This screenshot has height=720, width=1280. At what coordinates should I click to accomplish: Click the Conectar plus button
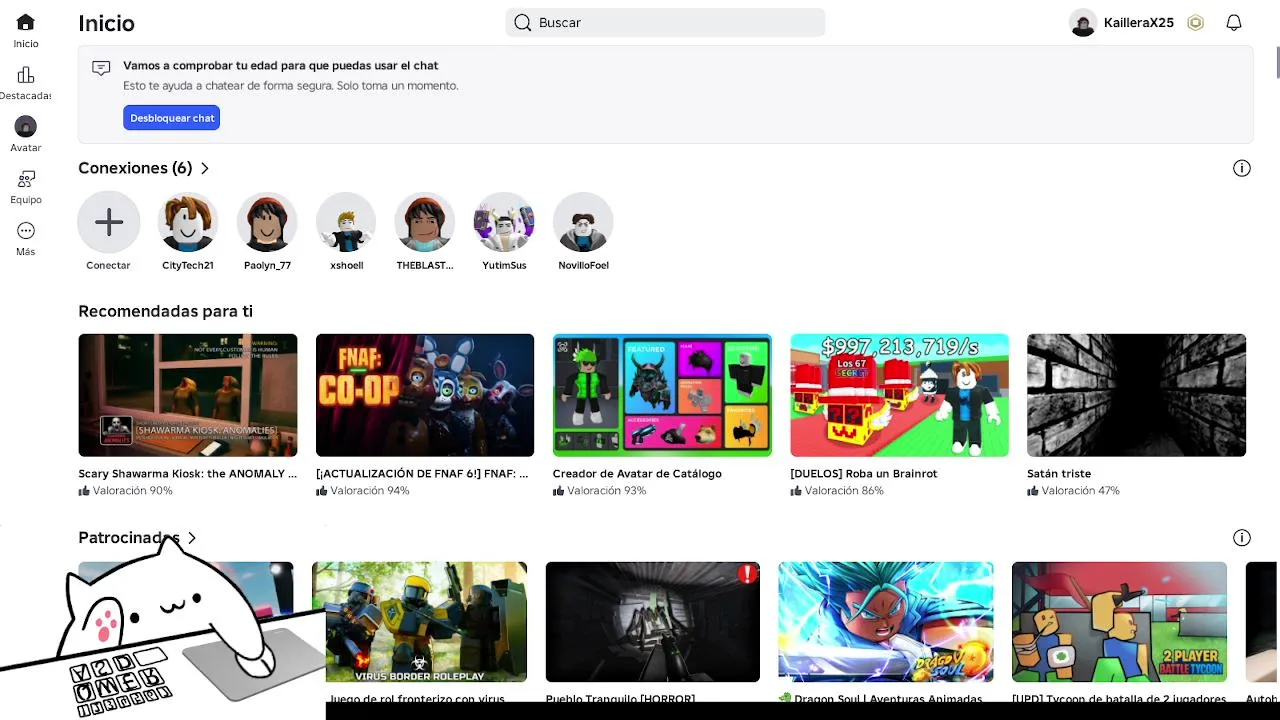coord(109,222)
